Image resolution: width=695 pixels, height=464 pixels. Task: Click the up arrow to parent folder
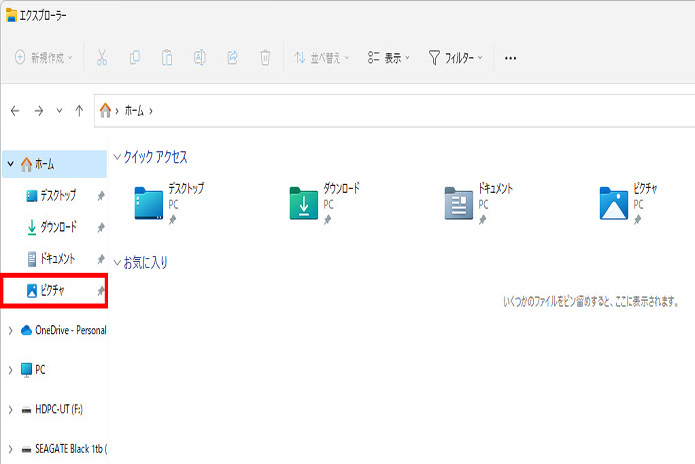tap(79, 111)
